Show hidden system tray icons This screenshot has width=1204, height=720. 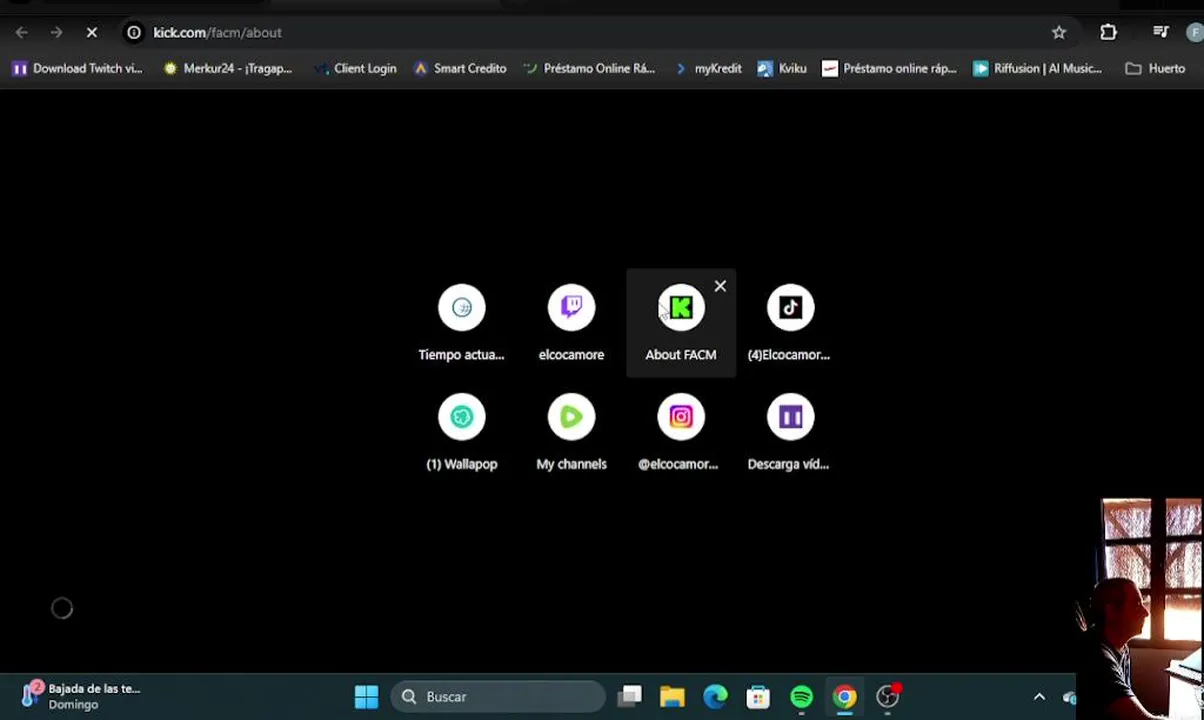point(1039,697)
